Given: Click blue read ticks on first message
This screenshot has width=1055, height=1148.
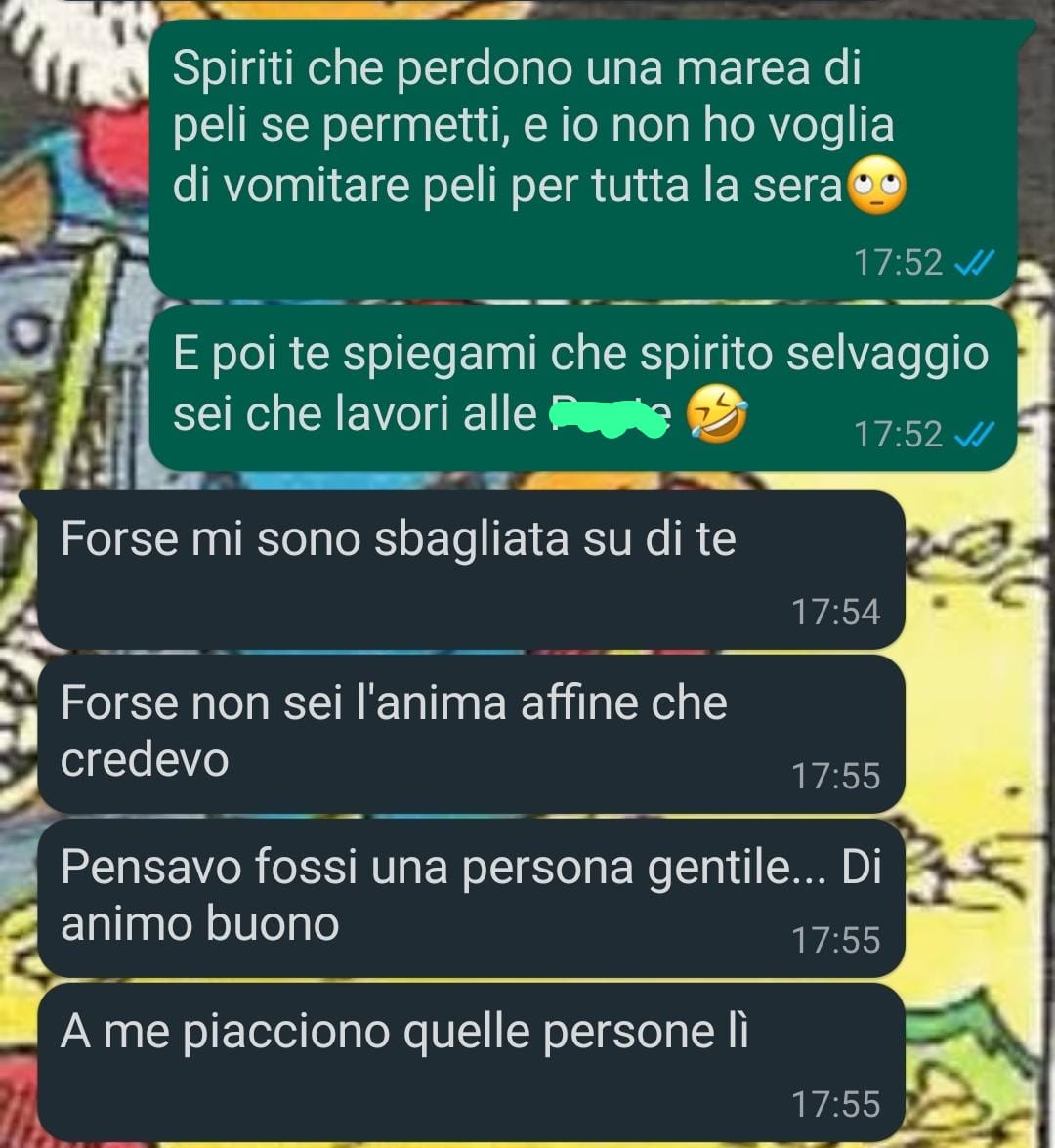Looking at the screenshot, I should [975, 262].
